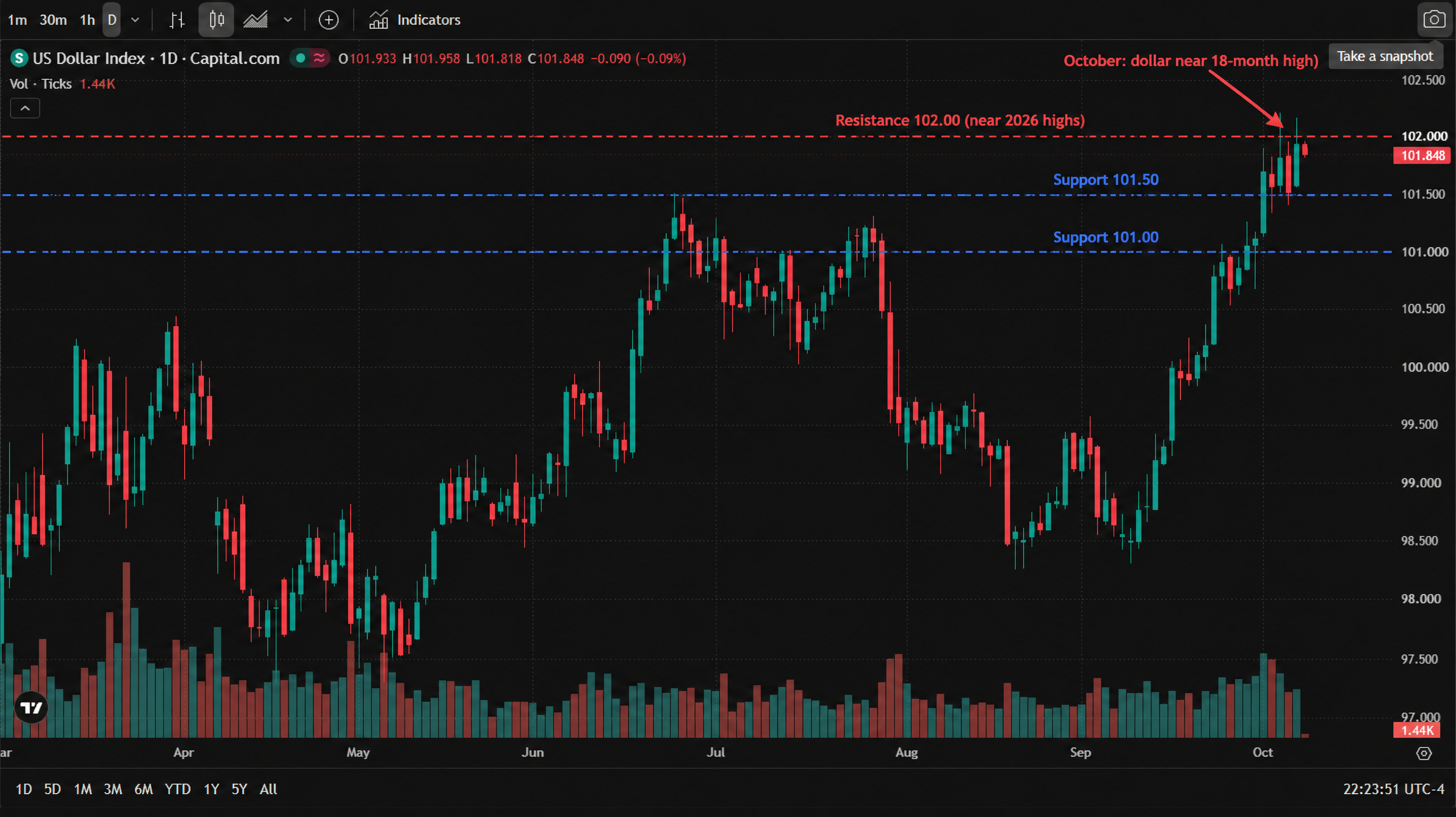Viewport: 1456px width, 817px height.
Task: Click the 102.000 price axis label
Action: (x=1424, y=136)
